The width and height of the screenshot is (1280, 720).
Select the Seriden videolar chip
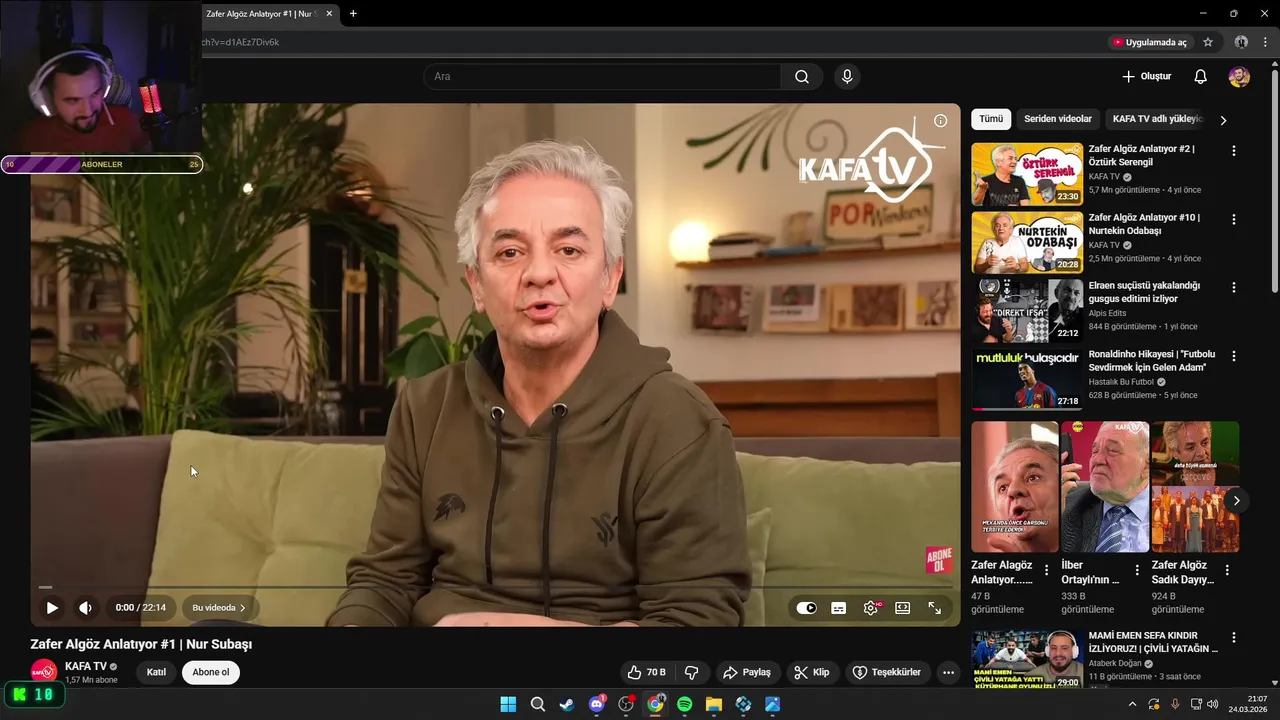click(1058, 119)
